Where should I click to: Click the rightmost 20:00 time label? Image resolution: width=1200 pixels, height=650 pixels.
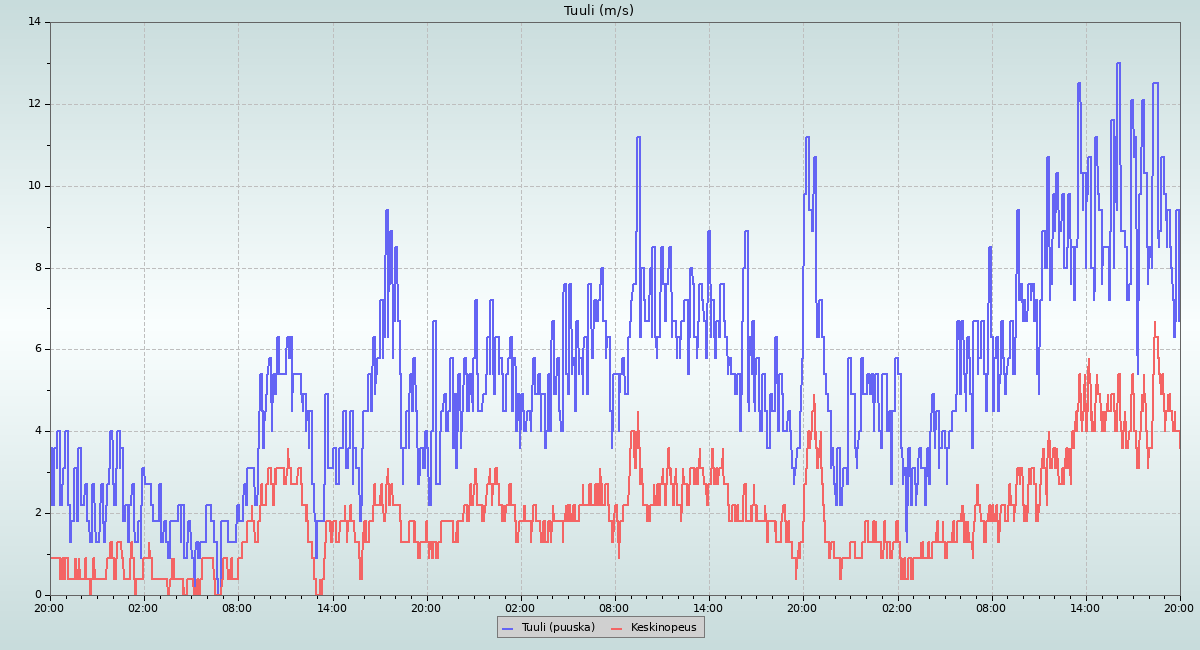[1179, 607]
